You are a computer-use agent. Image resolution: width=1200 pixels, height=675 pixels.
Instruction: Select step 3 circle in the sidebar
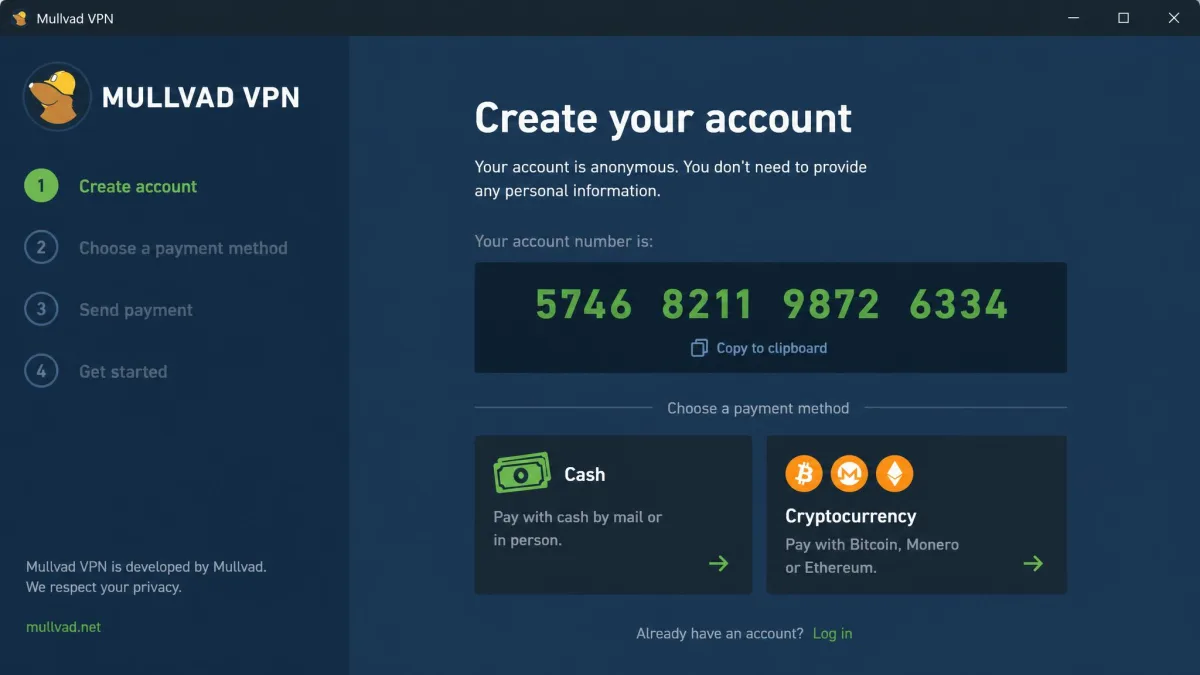[x=41, y=310]
